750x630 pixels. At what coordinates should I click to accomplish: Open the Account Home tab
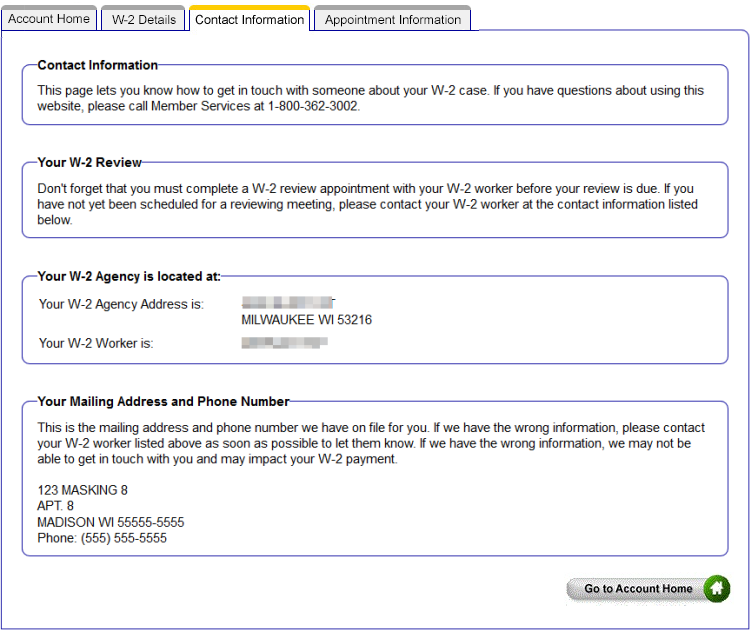click(x=49, y=19)
